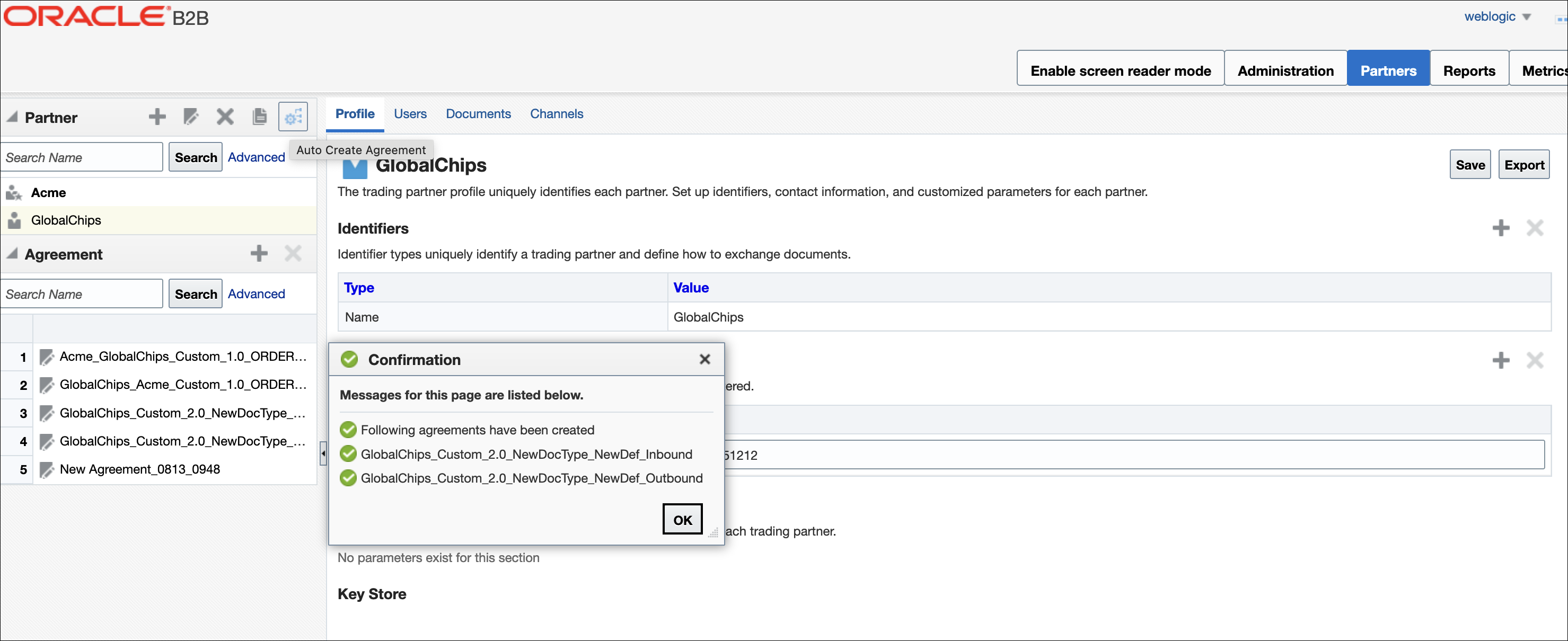Screen dimensions: 1568x641
Task: Select GlobalChips in the partner list
Action: click(159, 220)
